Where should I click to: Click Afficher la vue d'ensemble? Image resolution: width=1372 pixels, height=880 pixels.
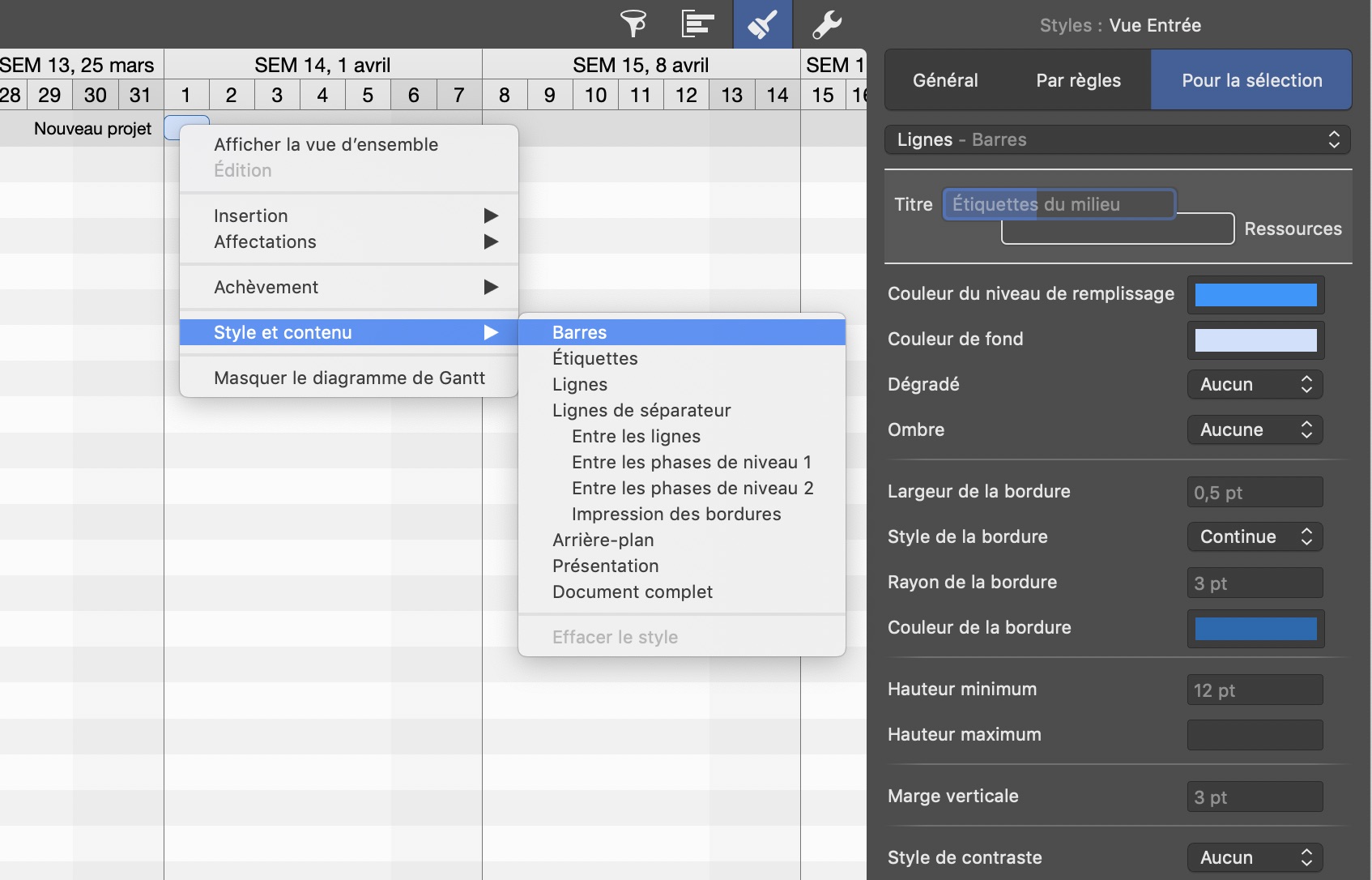(x=326, y=145)
